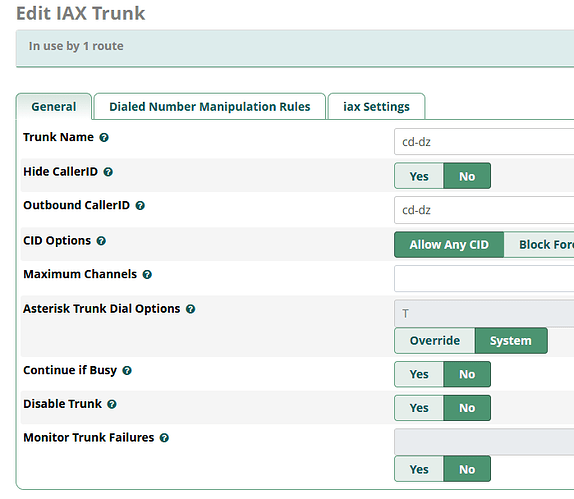
Task: Set Continue if Busy to Yes
Action: tap(419, 374)
